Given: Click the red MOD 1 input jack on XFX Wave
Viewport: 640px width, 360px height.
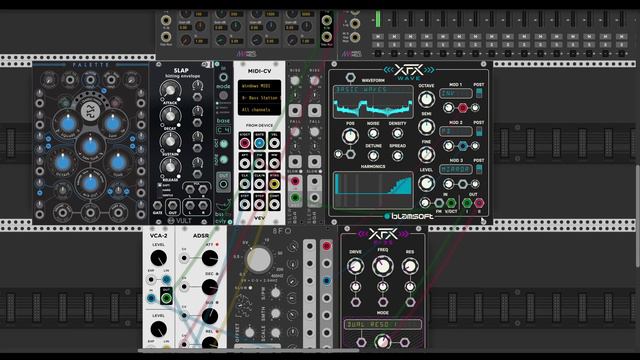Looking at the screenshot, I should point(462,108).
